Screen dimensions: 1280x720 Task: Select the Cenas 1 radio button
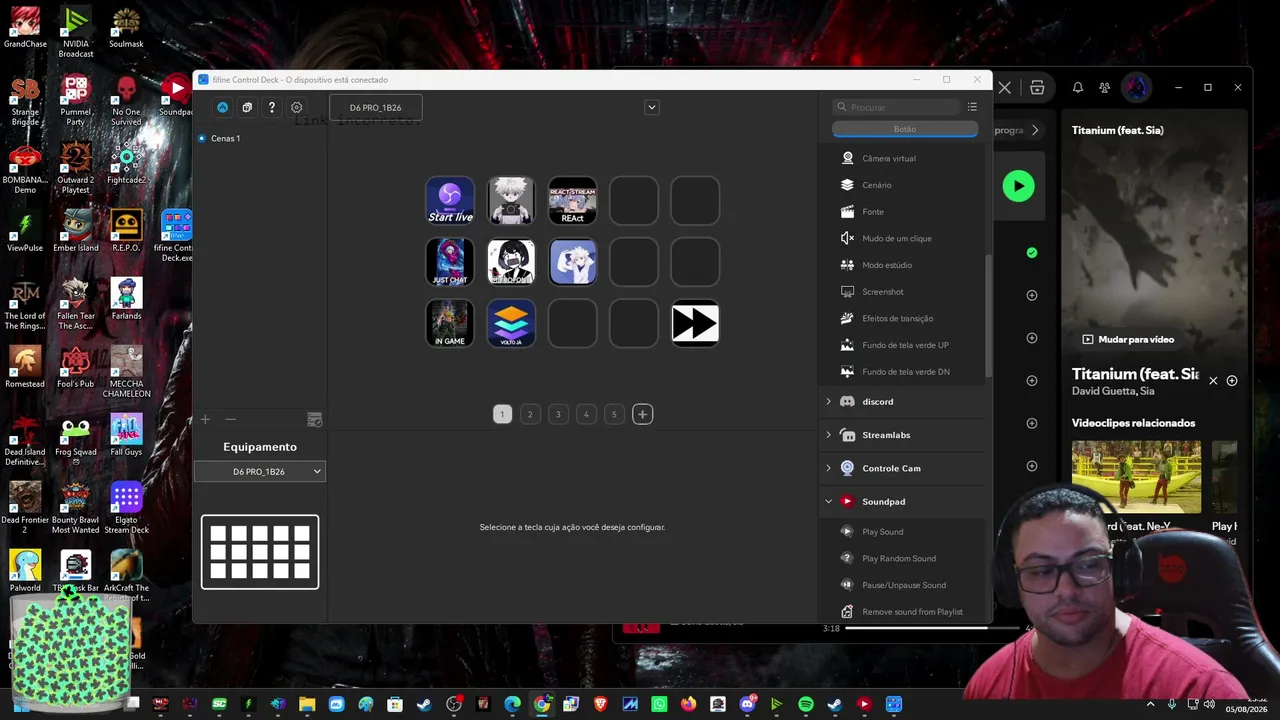click(202, 138)
